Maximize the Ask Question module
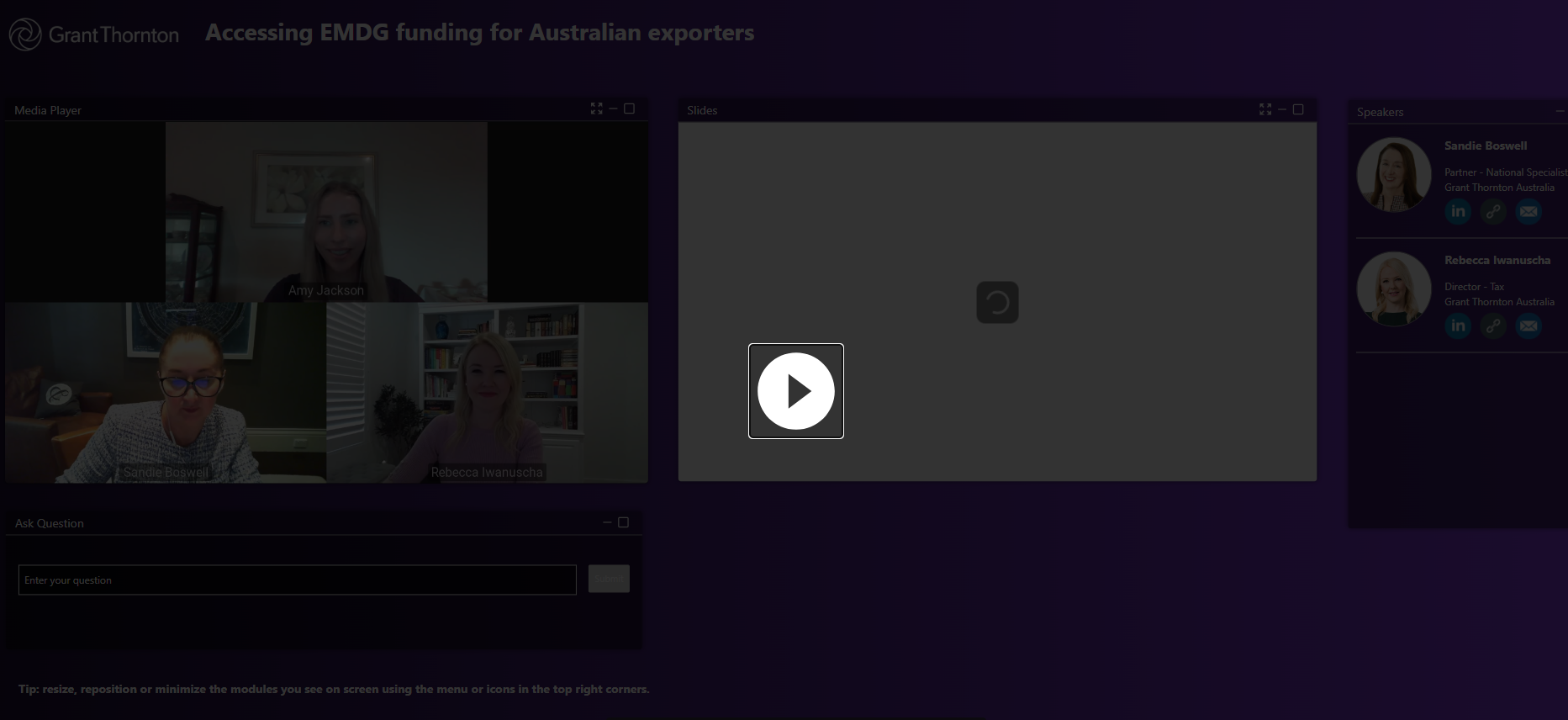The width and height of the screenshot is (1568, 720). click(x=623, y=522)
